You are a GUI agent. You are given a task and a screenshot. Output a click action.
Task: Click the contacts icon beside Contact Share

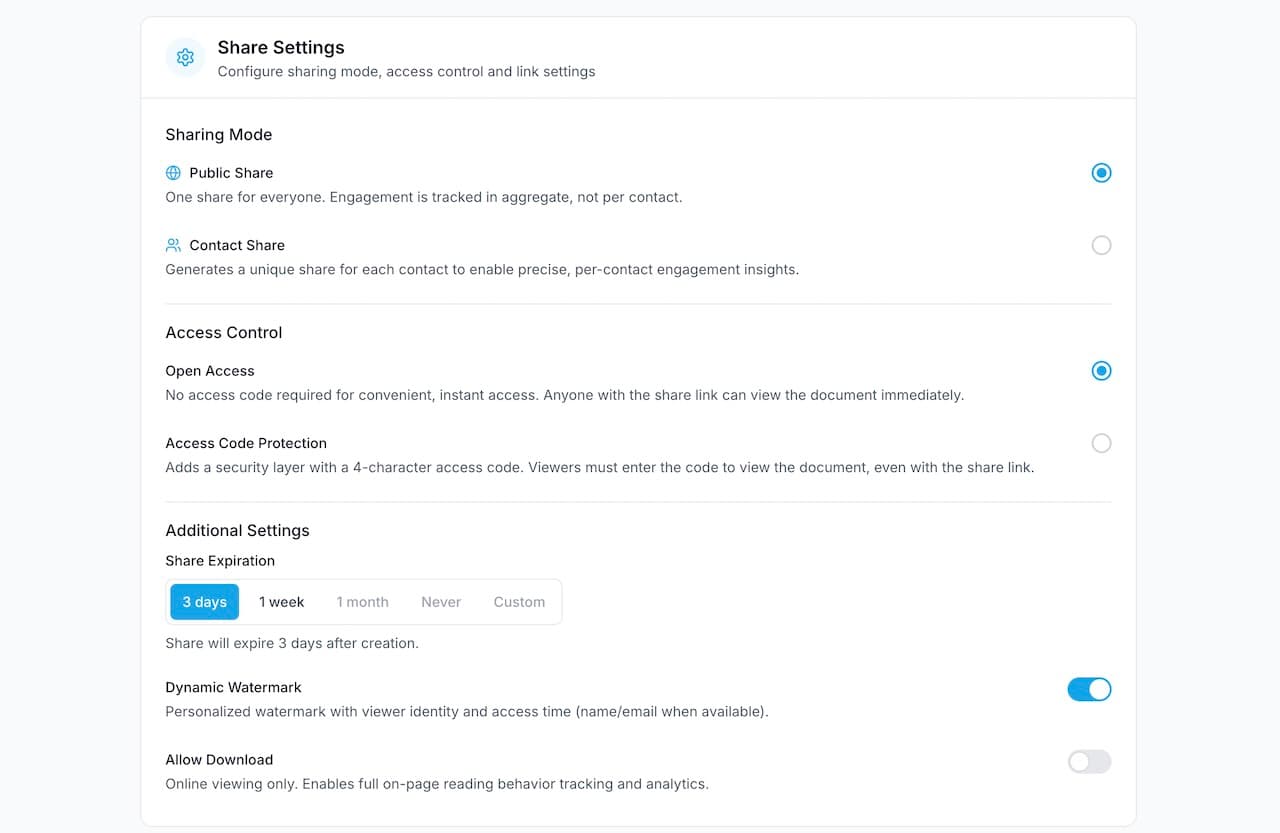click(174, 245)
